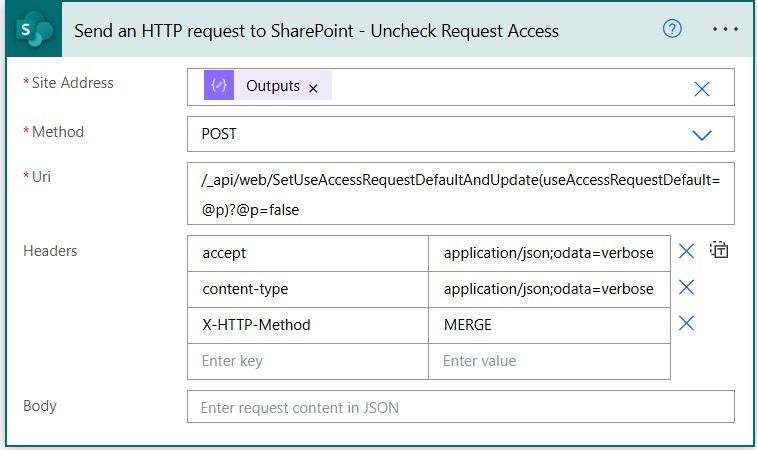Viewport: 757px width, 450px height.
Task: Open the POST method combo box
Action: (x=440, y=134)
